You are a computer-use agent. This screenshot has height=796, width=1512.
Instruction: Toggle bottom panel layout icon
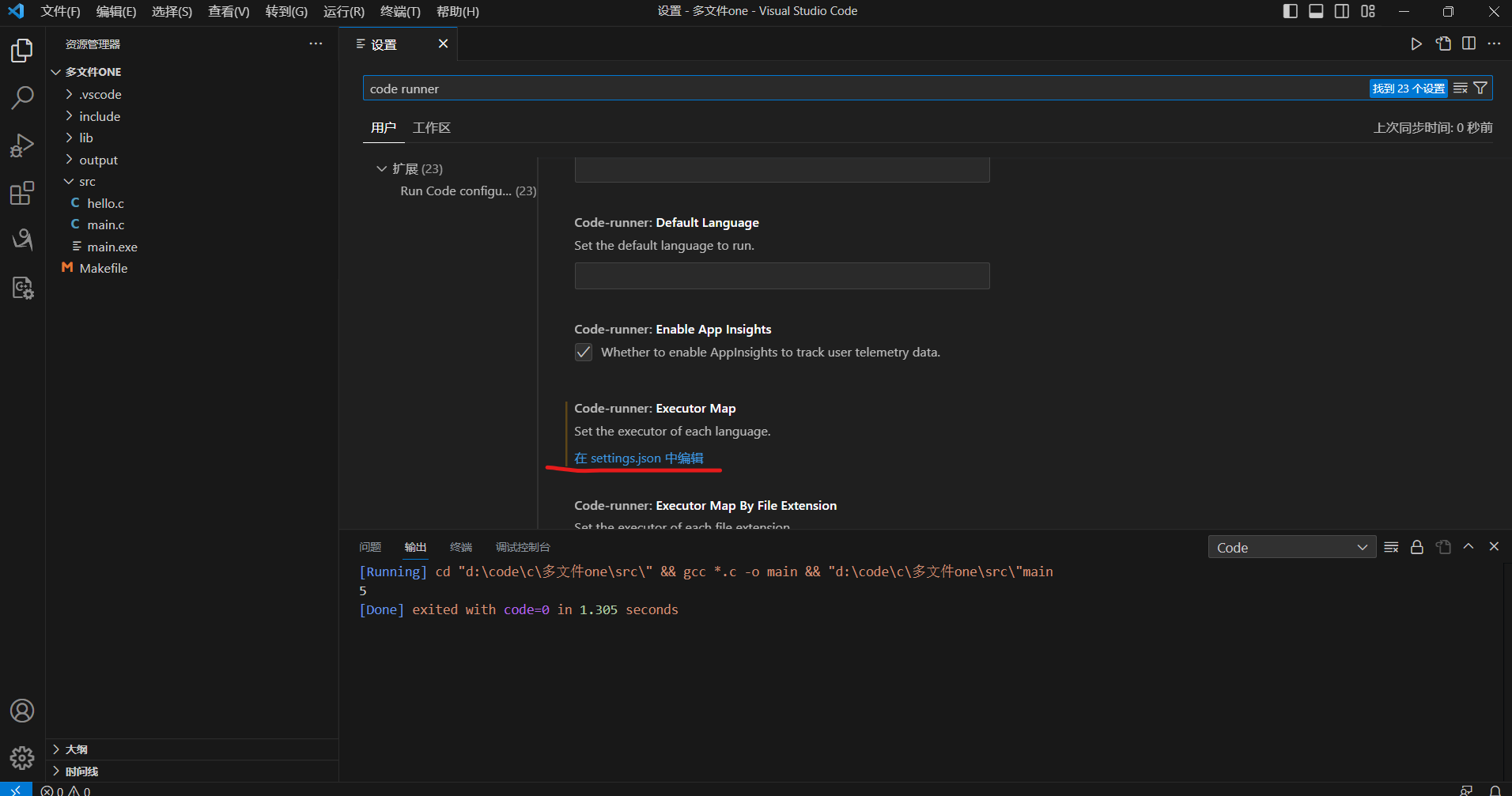click(1316, 11)
